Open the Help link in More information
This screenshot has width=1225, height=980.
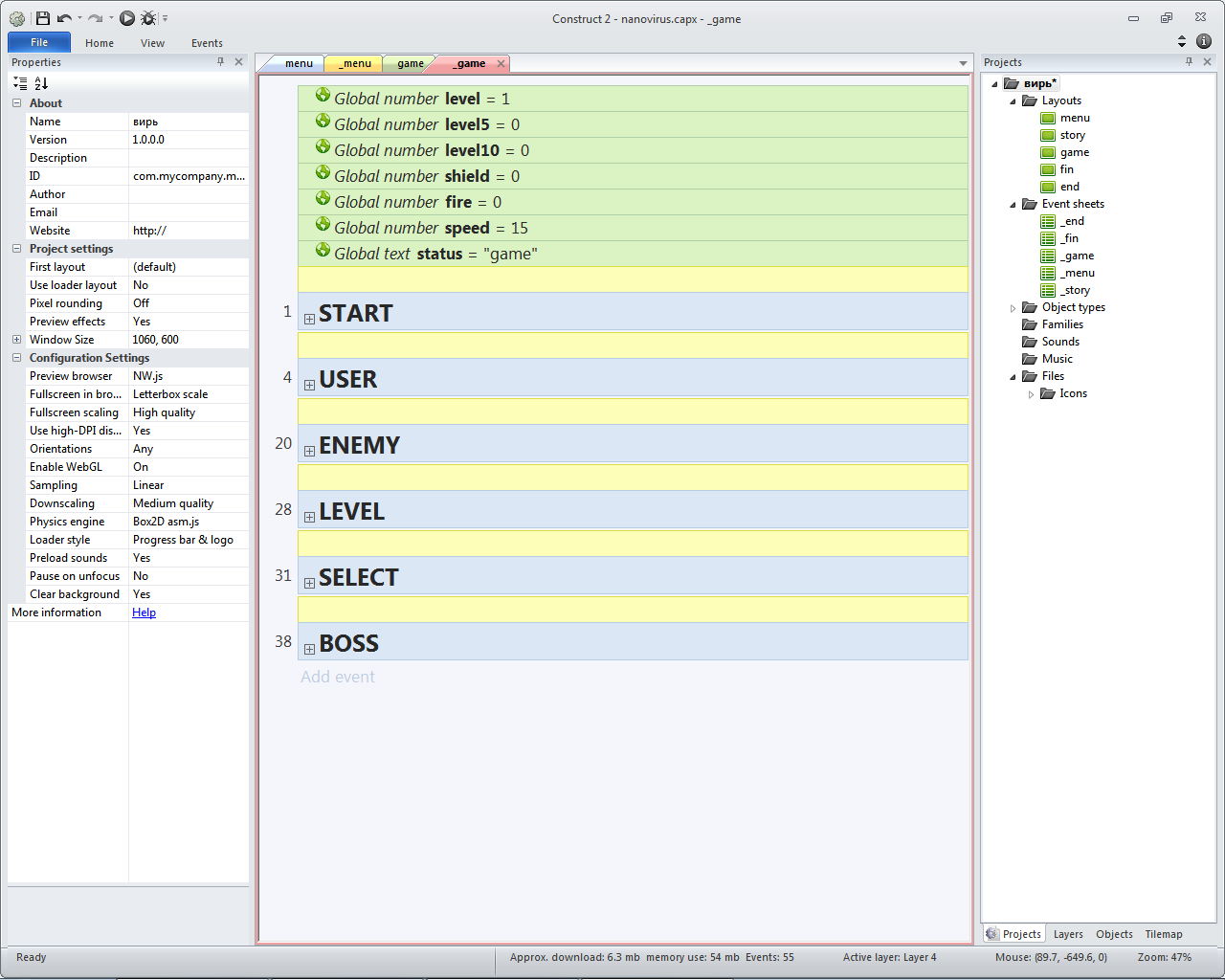tap(144, 612)
